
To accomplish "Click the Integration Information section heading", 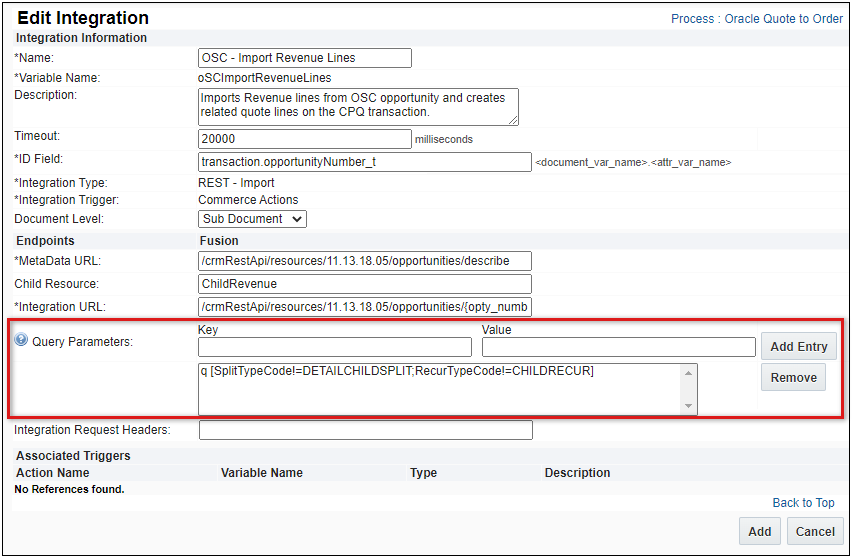I will tap(82, 38).
